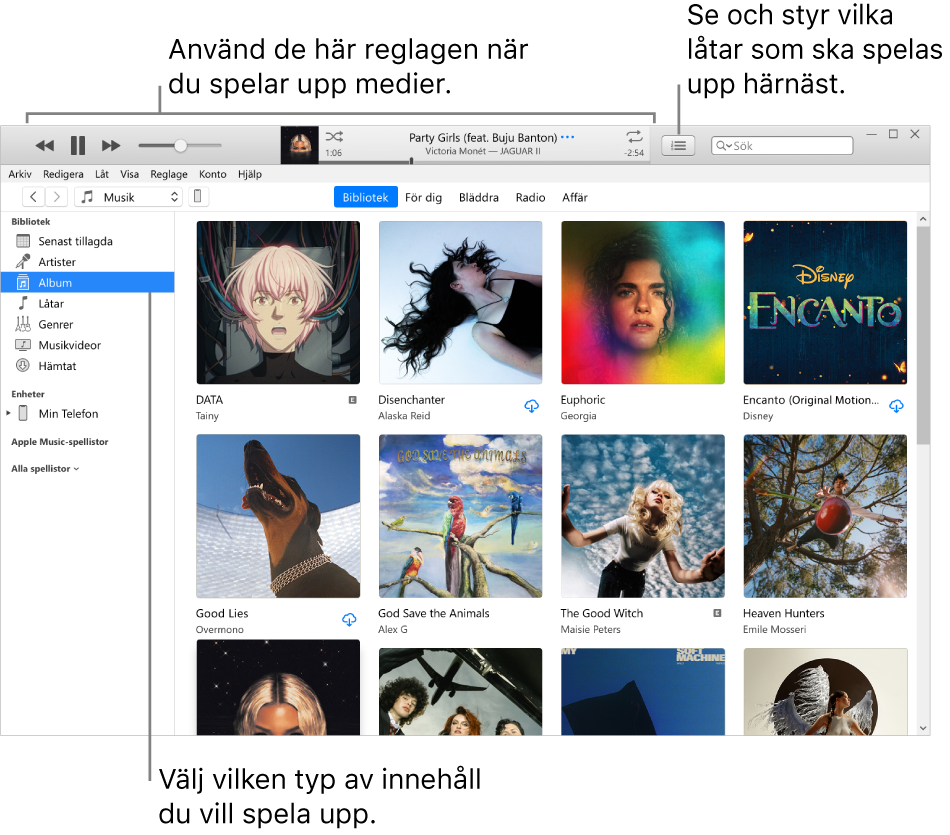Open the Heaven Hunters album cover
This screenshot has height=835, width=950.
(x=825, y=516)
